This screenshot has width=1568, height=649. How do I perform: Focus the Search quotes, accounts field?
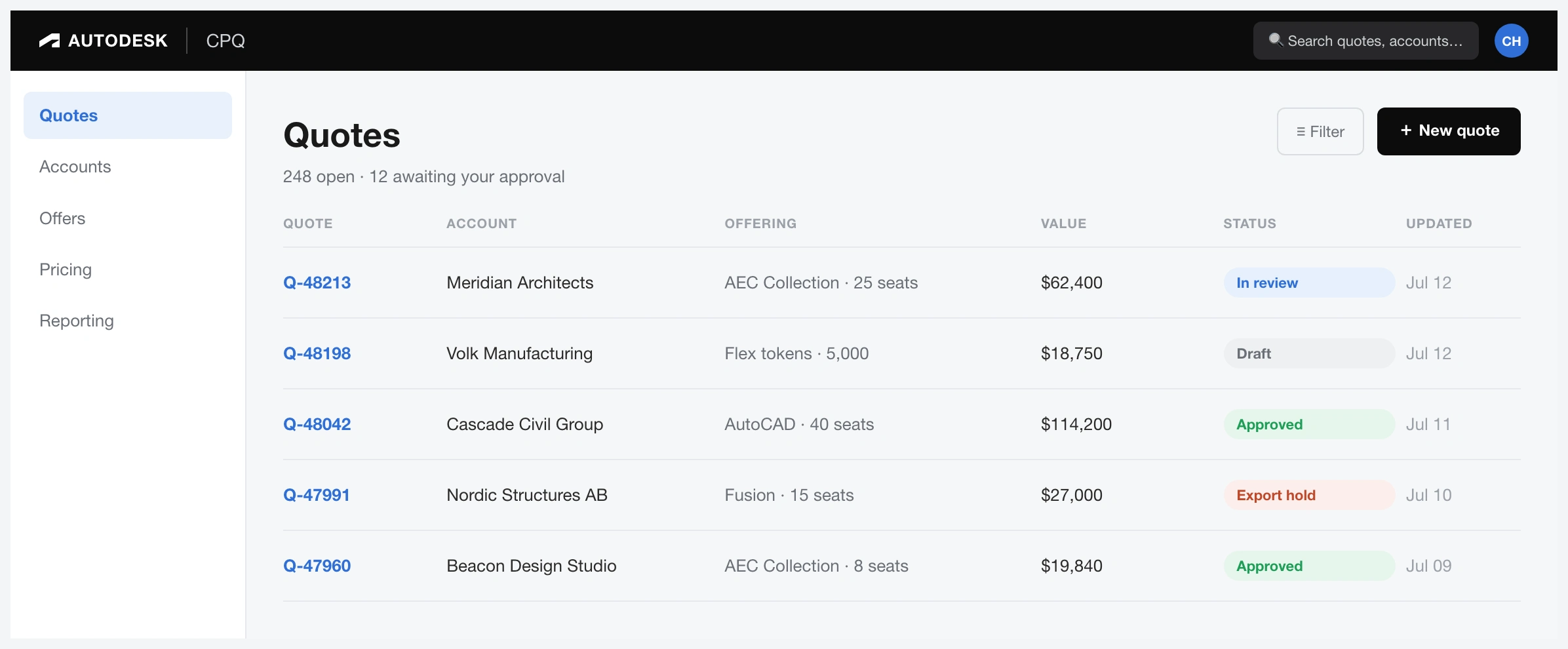pos(1365,41)
